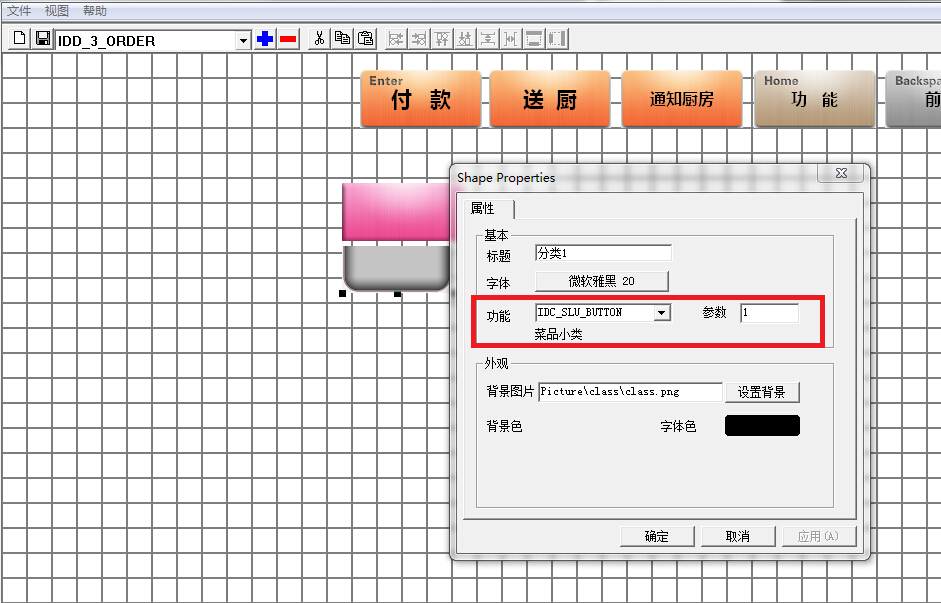Viewport: 941px width, 603px height.
Task: Click the red minus remove icon
Action: (x=288, y=40)
